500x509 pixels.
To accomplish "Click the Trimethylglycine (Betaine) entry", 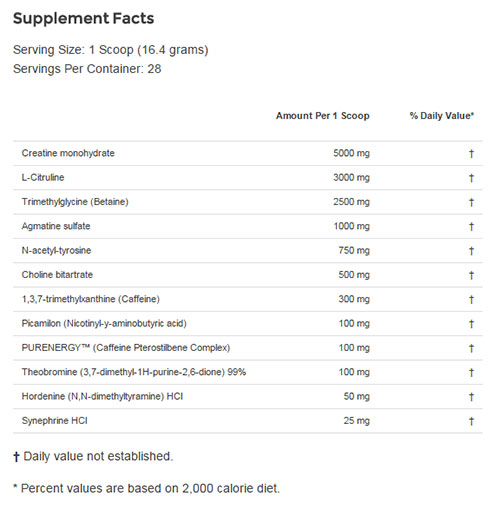I will pos(75,202).
